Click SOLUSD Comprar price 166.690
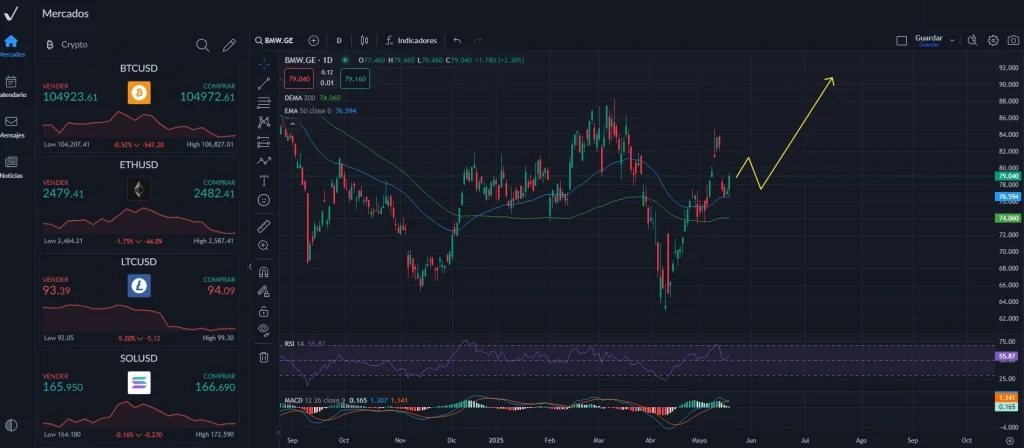The width and height of the screenshot is (1024, 448). click(x=215, y=387)
